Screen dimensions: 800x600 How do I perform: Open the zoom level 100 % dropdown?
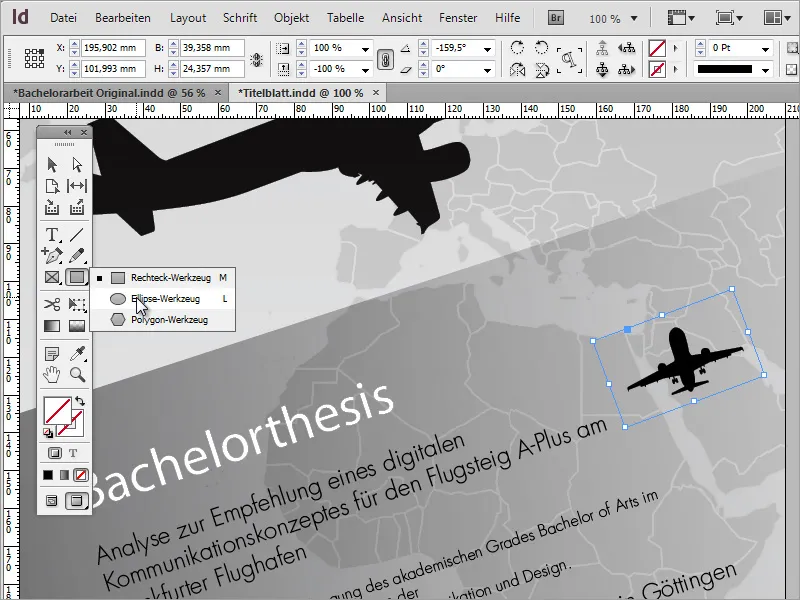(634, 18)
